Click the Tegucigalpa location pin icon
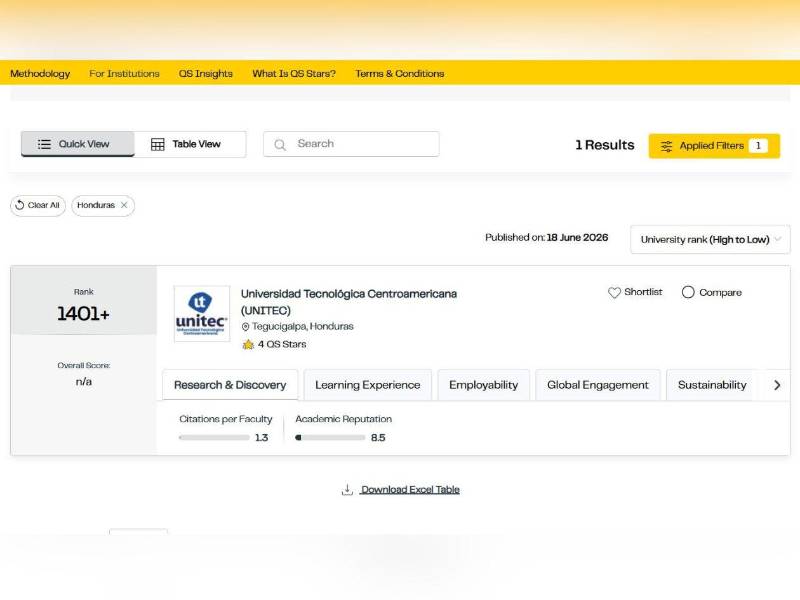 245,327
